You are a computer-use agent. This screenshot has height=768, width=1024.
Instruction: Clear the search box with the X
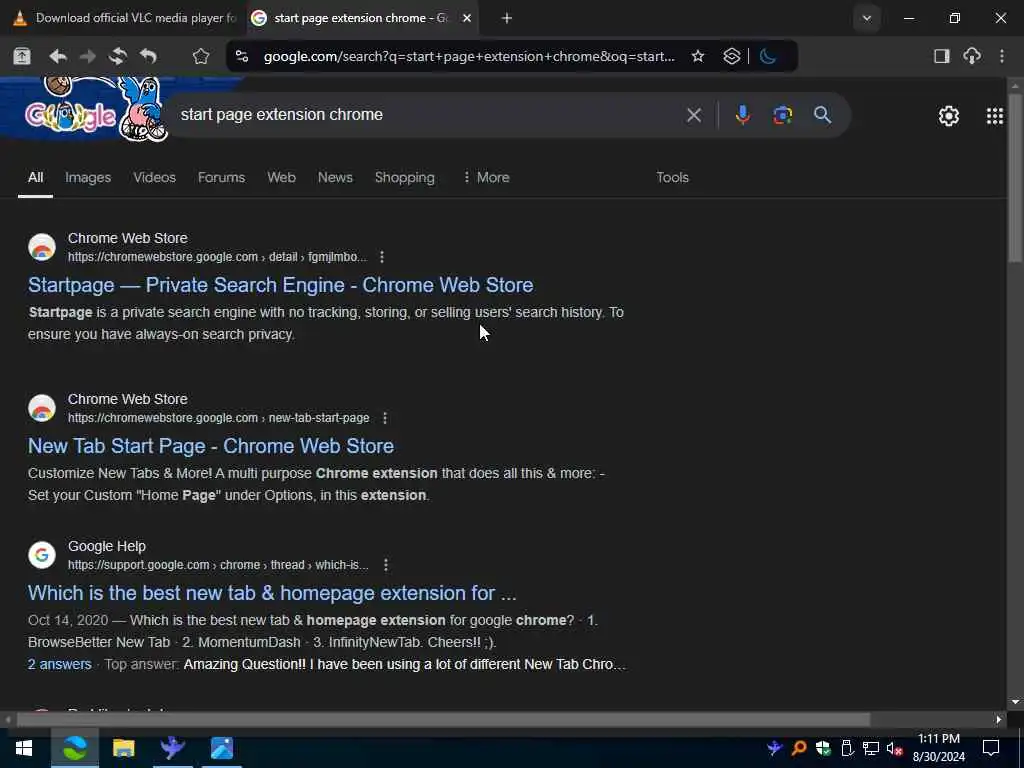(694, 116)
